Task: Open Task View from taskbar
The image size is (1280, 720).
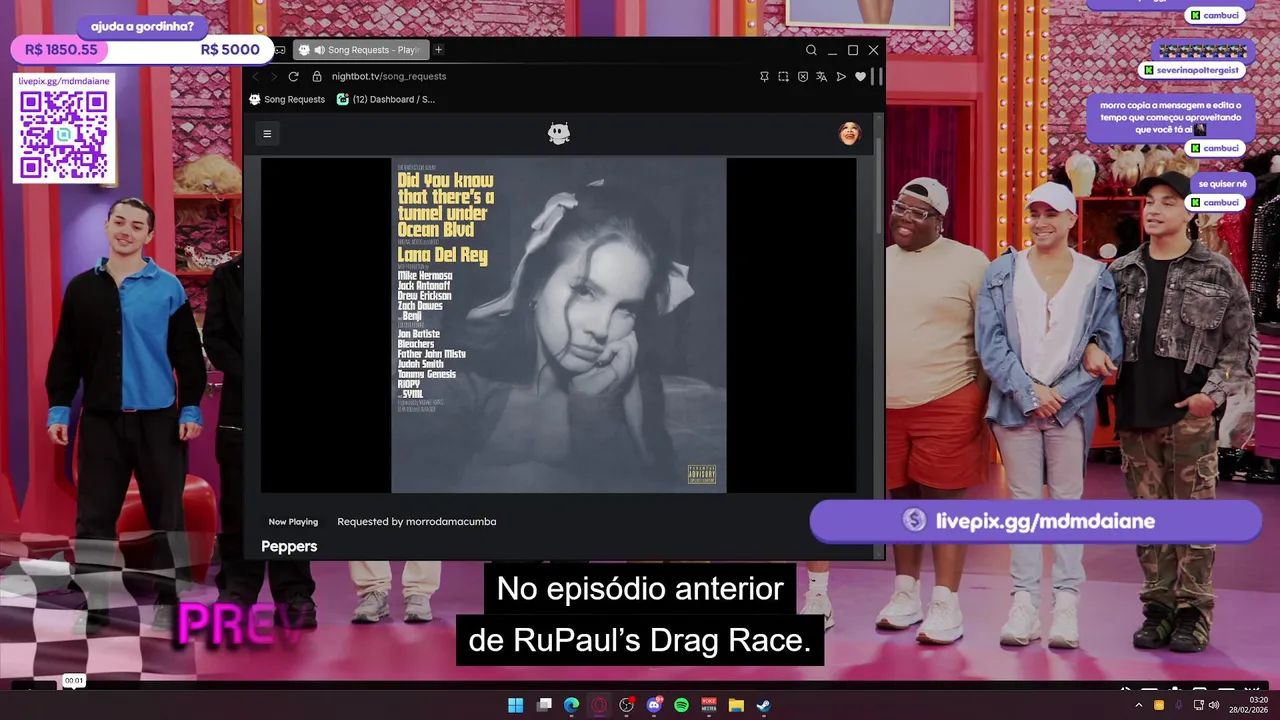Action: pos(544,705)
